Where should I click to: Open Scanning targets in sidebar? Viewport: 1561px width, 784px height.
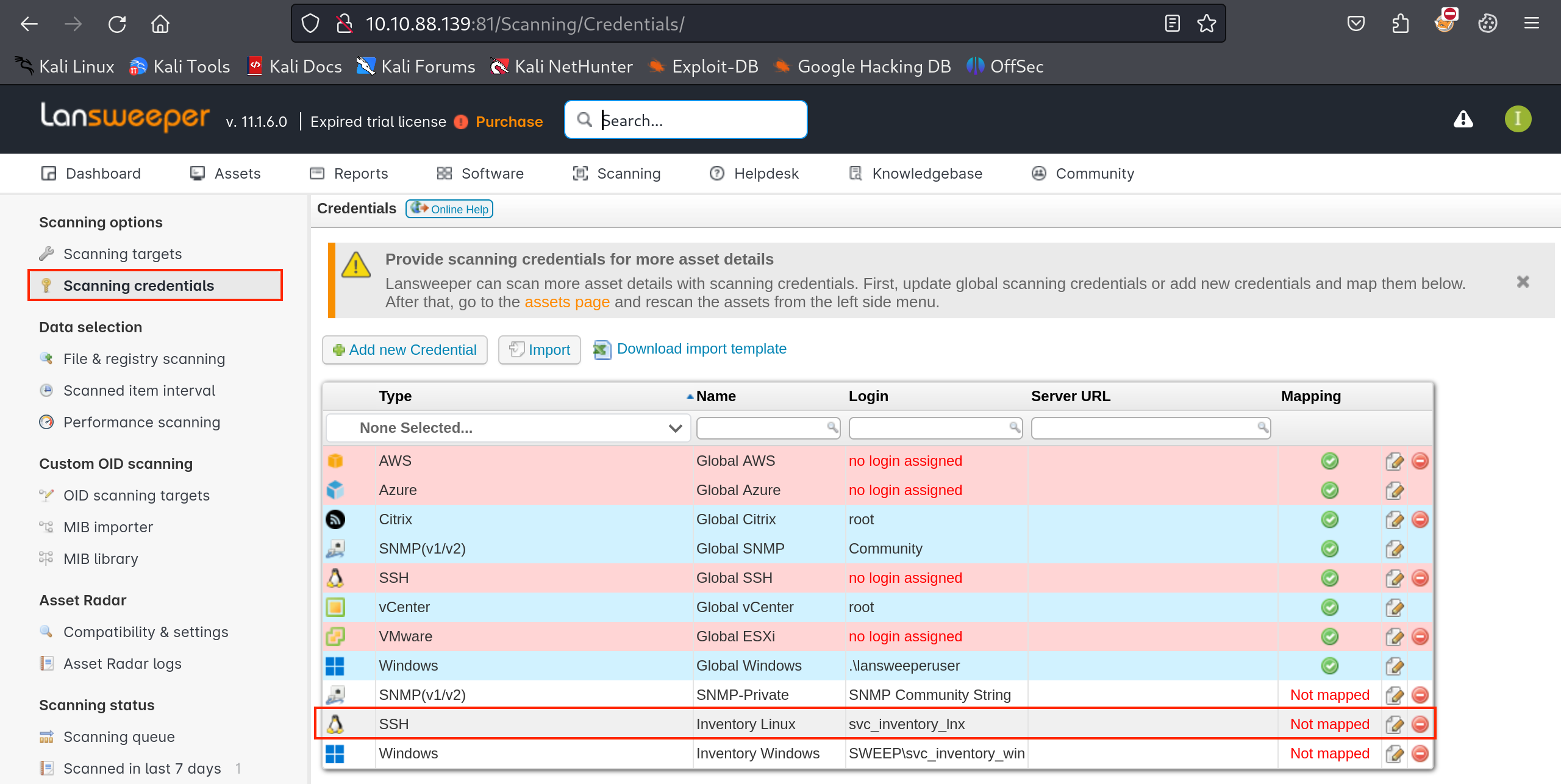click(122, 254)
